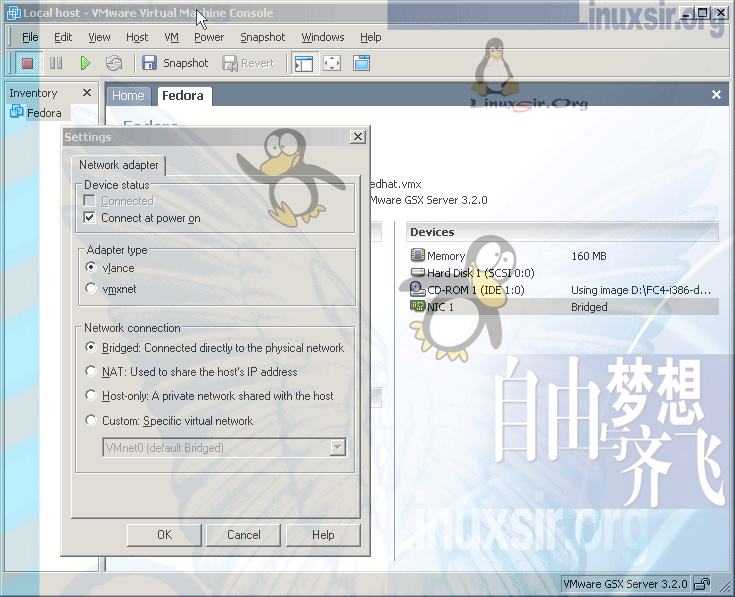Click Cancel in the Settings dialog

pyautogui.click(x=243, y=535)
